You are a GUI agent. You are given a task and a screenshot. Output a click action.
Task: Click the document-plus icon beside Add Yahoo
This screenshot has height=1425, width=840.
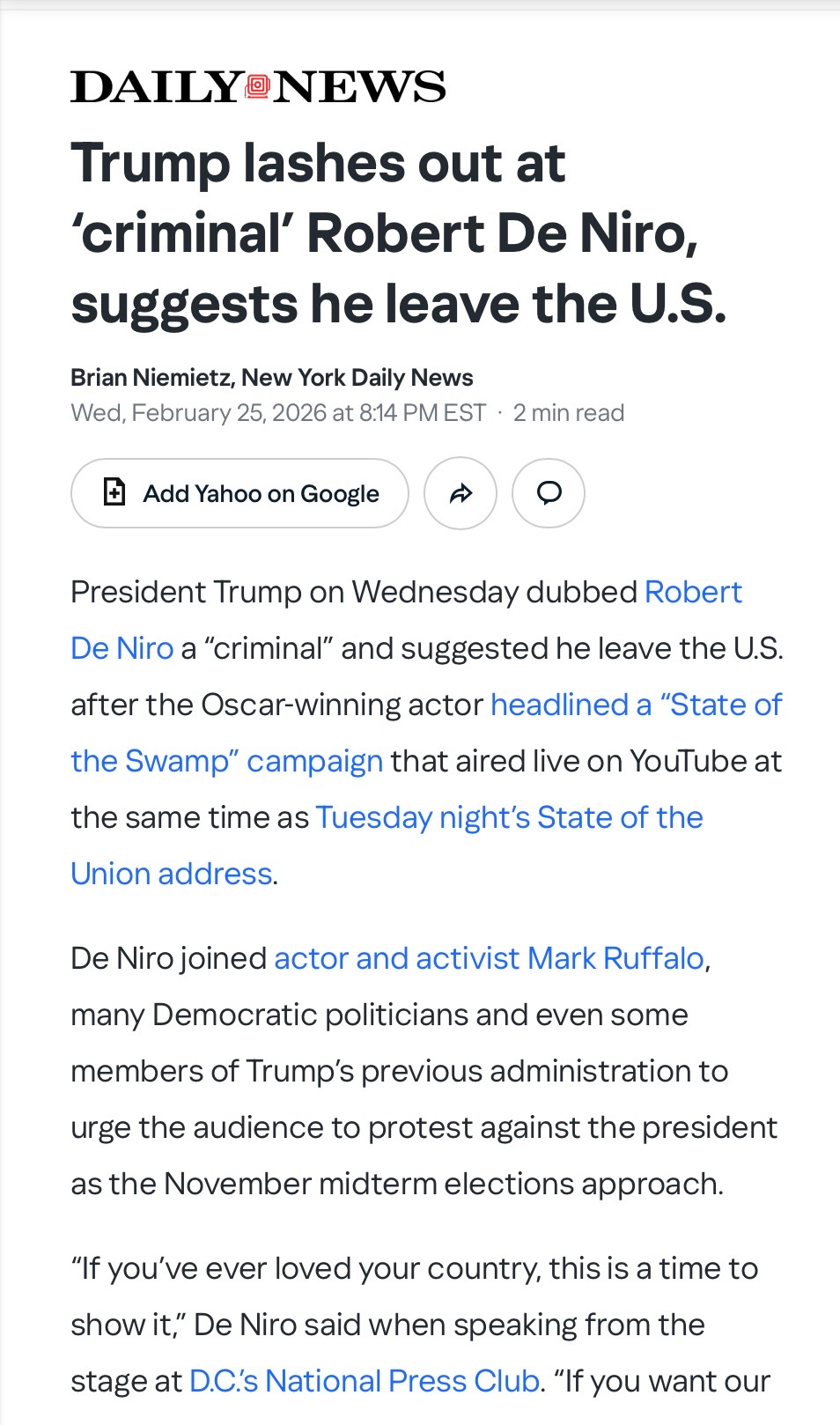click(114, 492)
